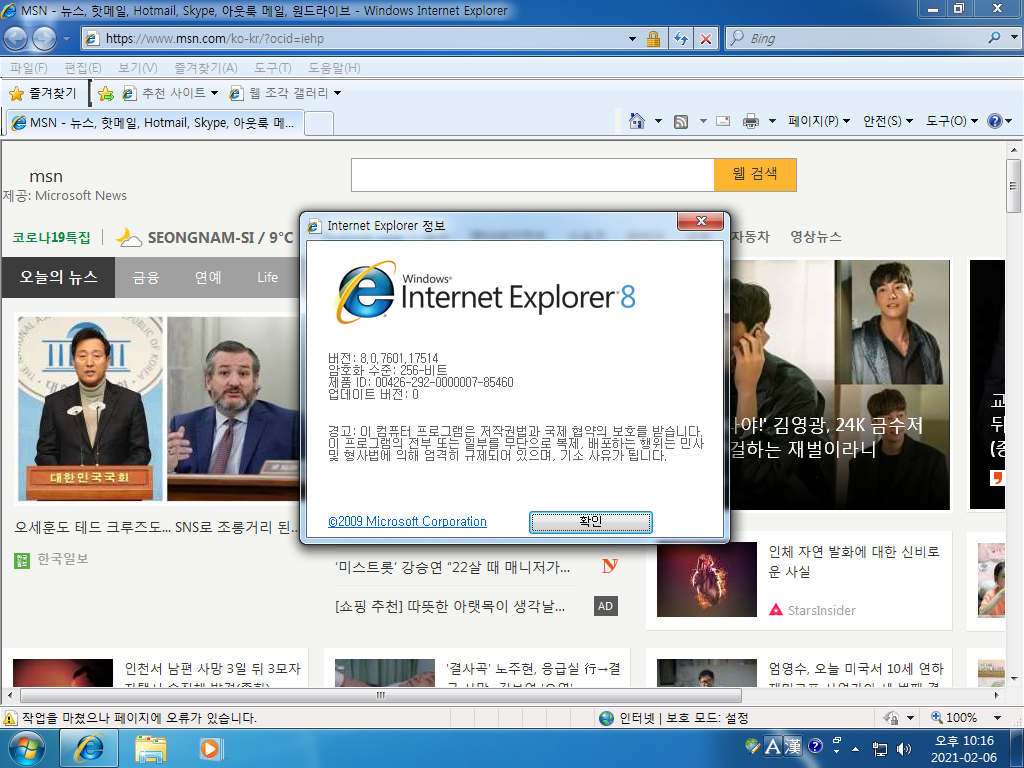
Task: Select the MSN browser tab
Action: (154, 123)
